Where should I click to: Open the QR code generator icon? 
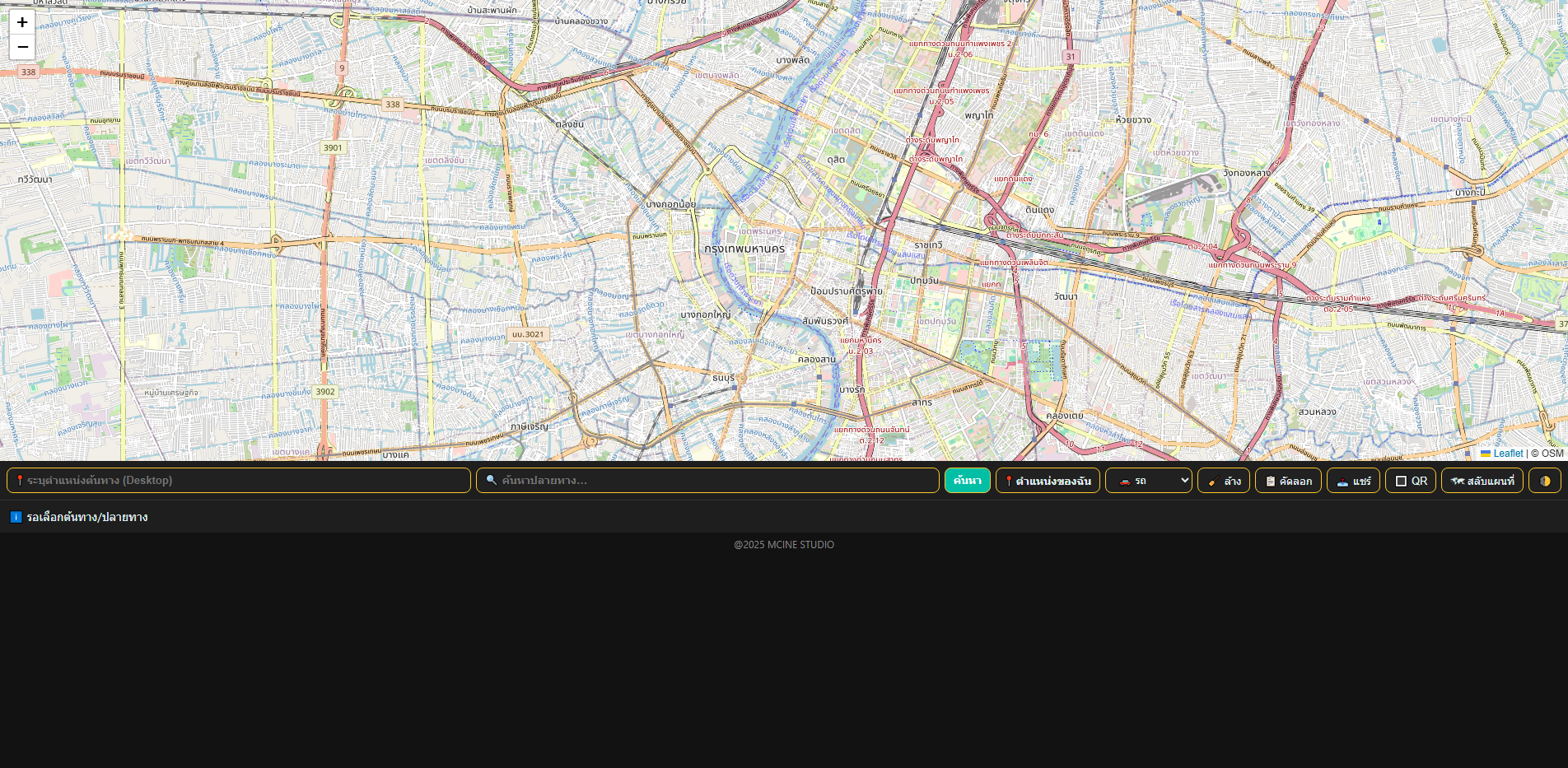(x=1400, y=480)
